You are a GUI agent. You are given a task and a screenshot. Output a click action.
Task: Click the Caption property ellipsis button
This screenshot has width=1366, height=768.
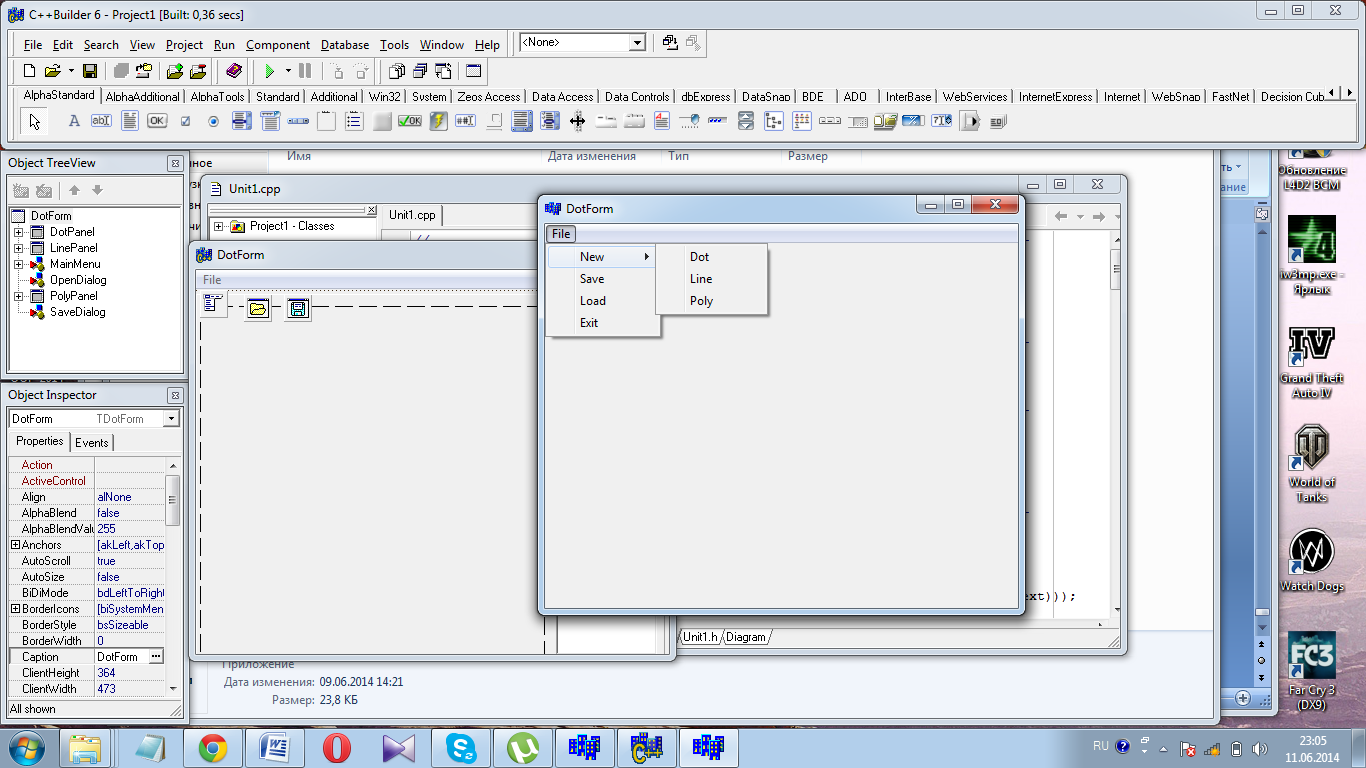pyautogui.click(x=156, y=657)
